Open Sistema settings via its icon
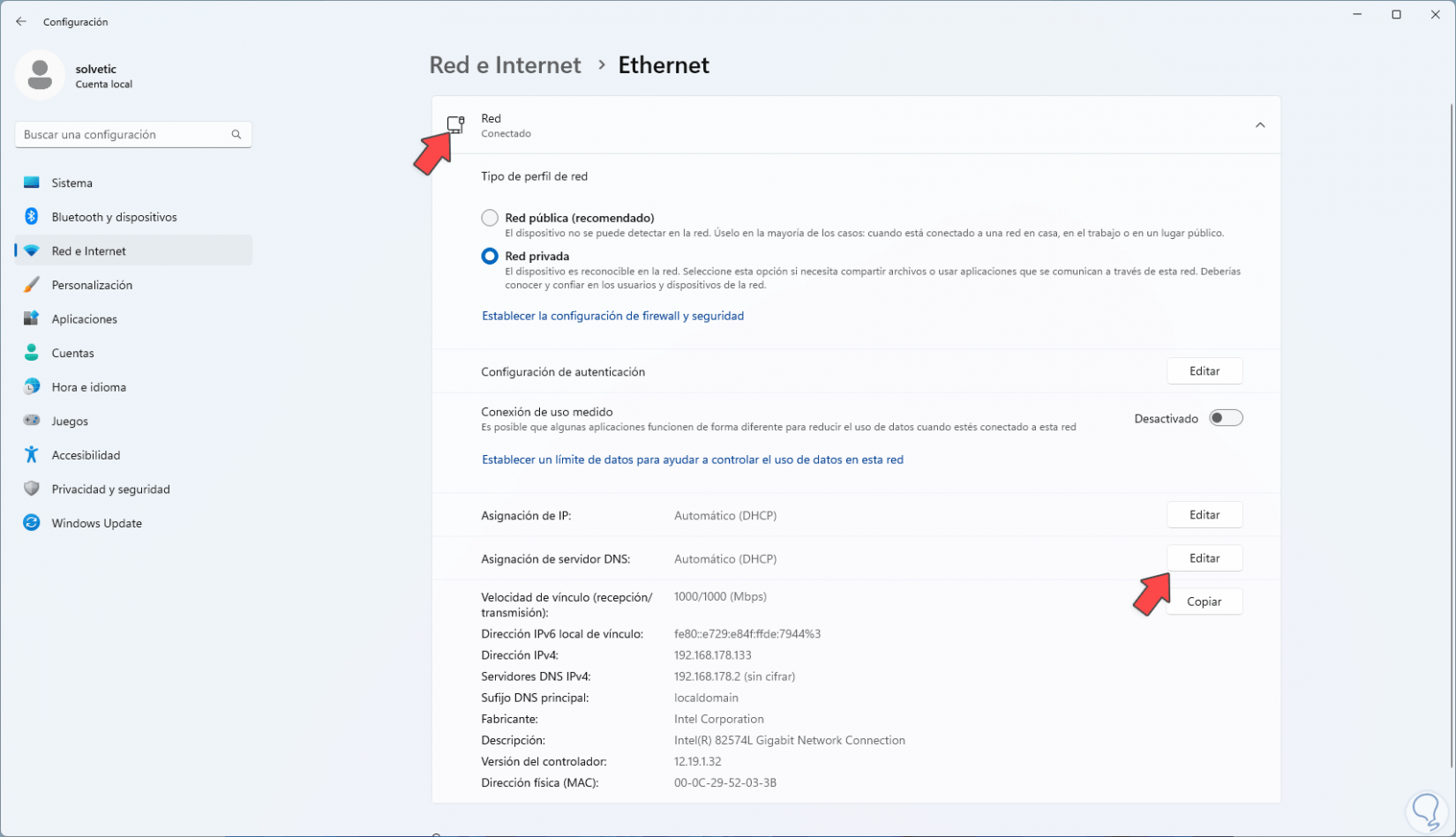The height and width of the screenshot is (837, 1456). point(31,183)
